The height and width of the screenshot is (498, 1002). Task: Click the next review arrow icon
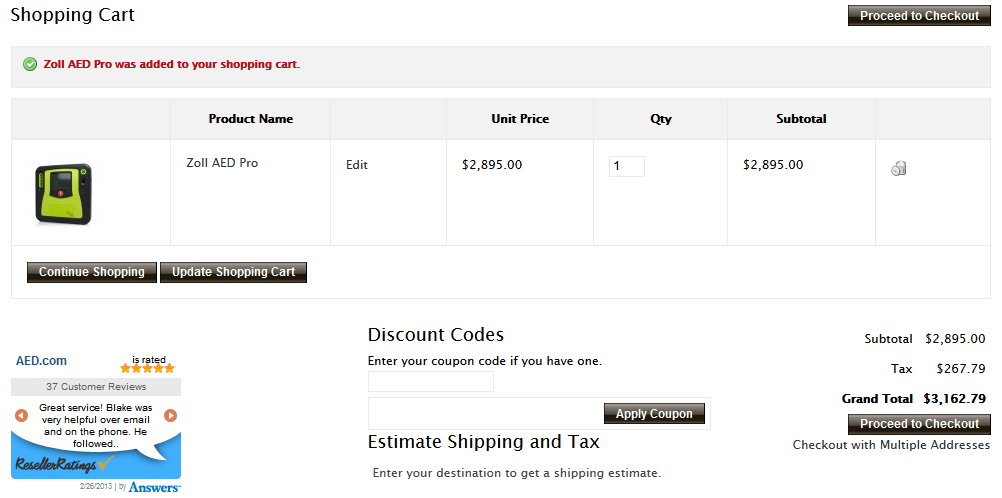coord(171,415)
